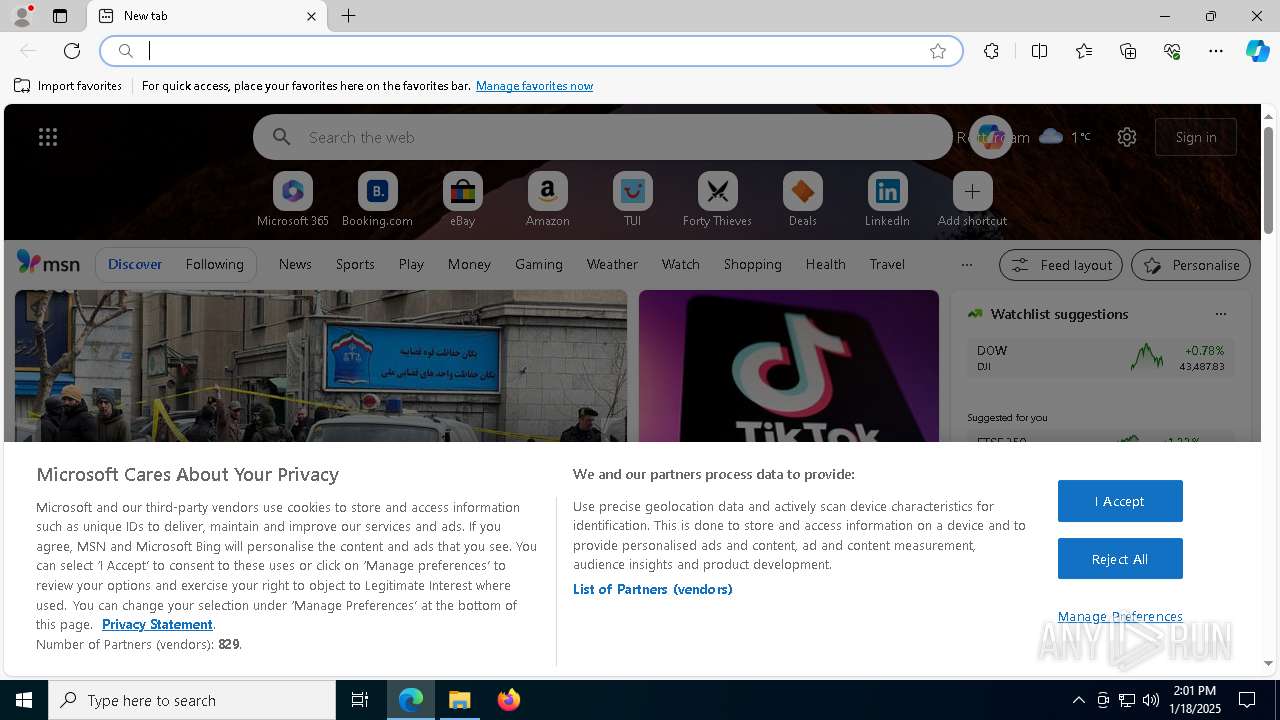Screen dimensions: 1280x720
Task: Open the Amazon shortcut tile
Action: tap(547, 199)
